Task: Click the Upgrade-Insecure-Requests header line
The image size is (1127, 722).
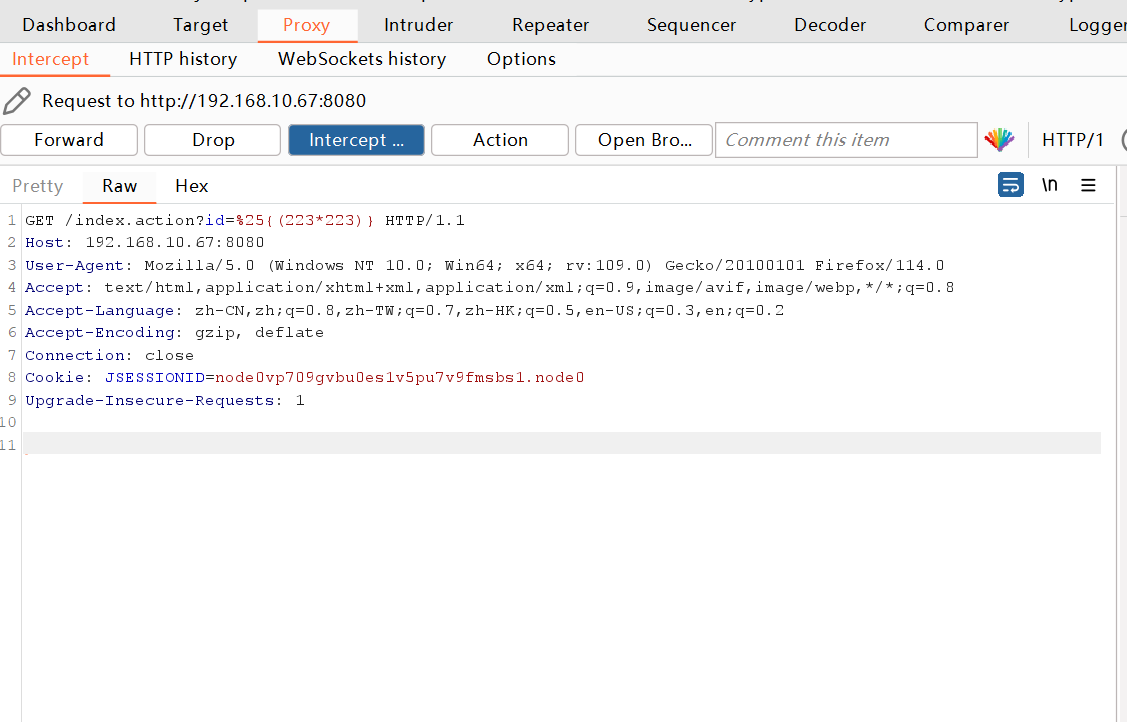Action: tap(165, 400)
